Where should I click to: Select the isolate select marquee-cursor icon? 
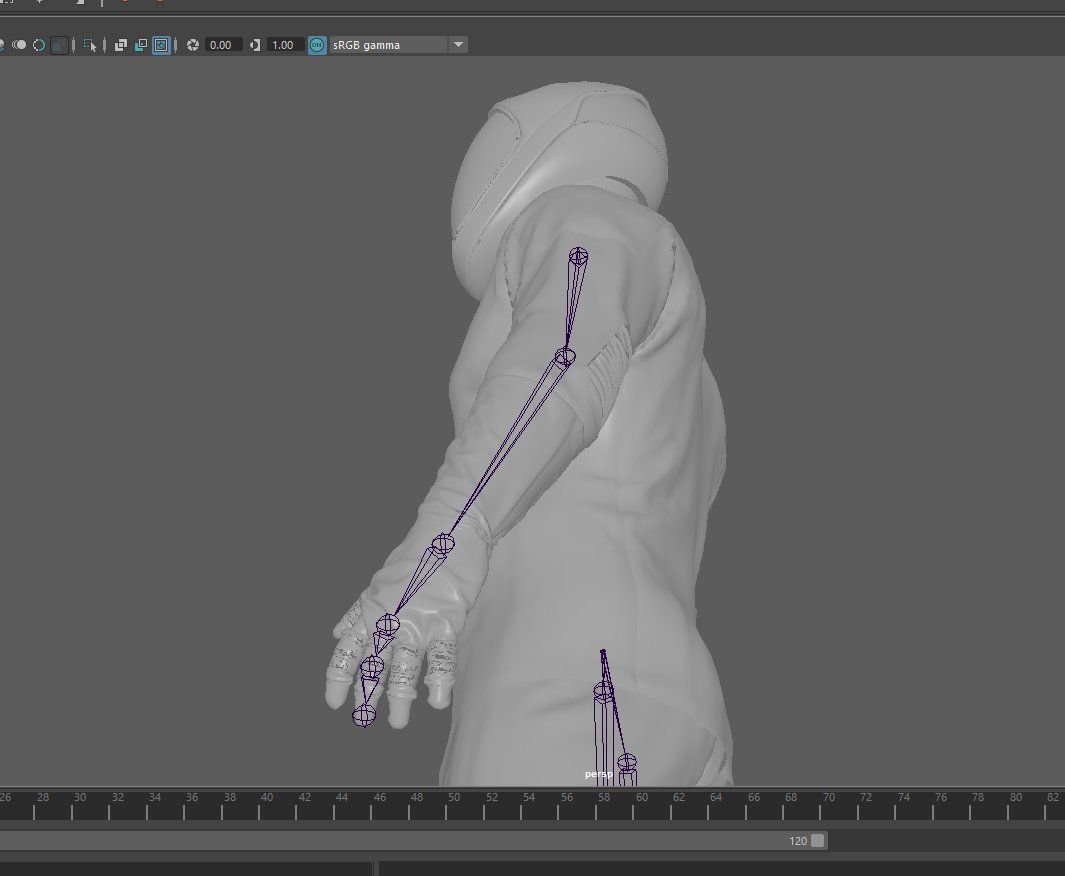pyautogui.click(x=89, y=44)
